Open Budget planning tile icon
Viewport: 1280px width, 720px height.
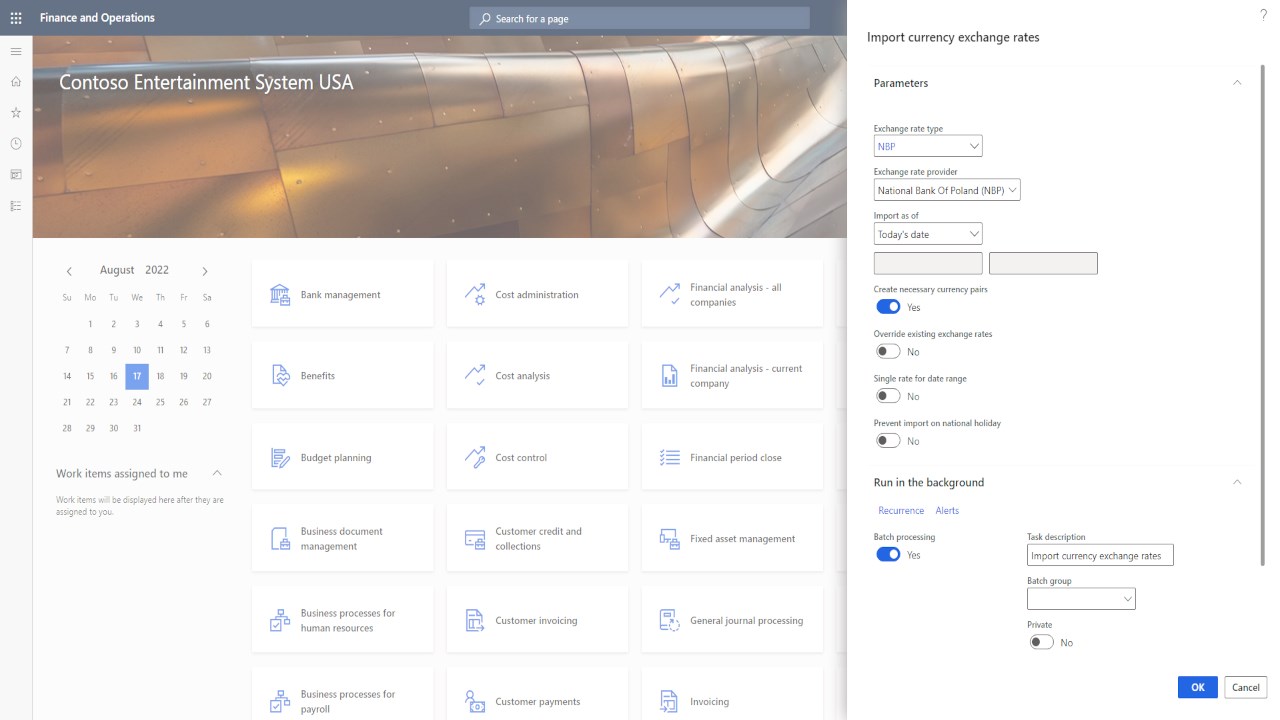[x=280, y=457]
